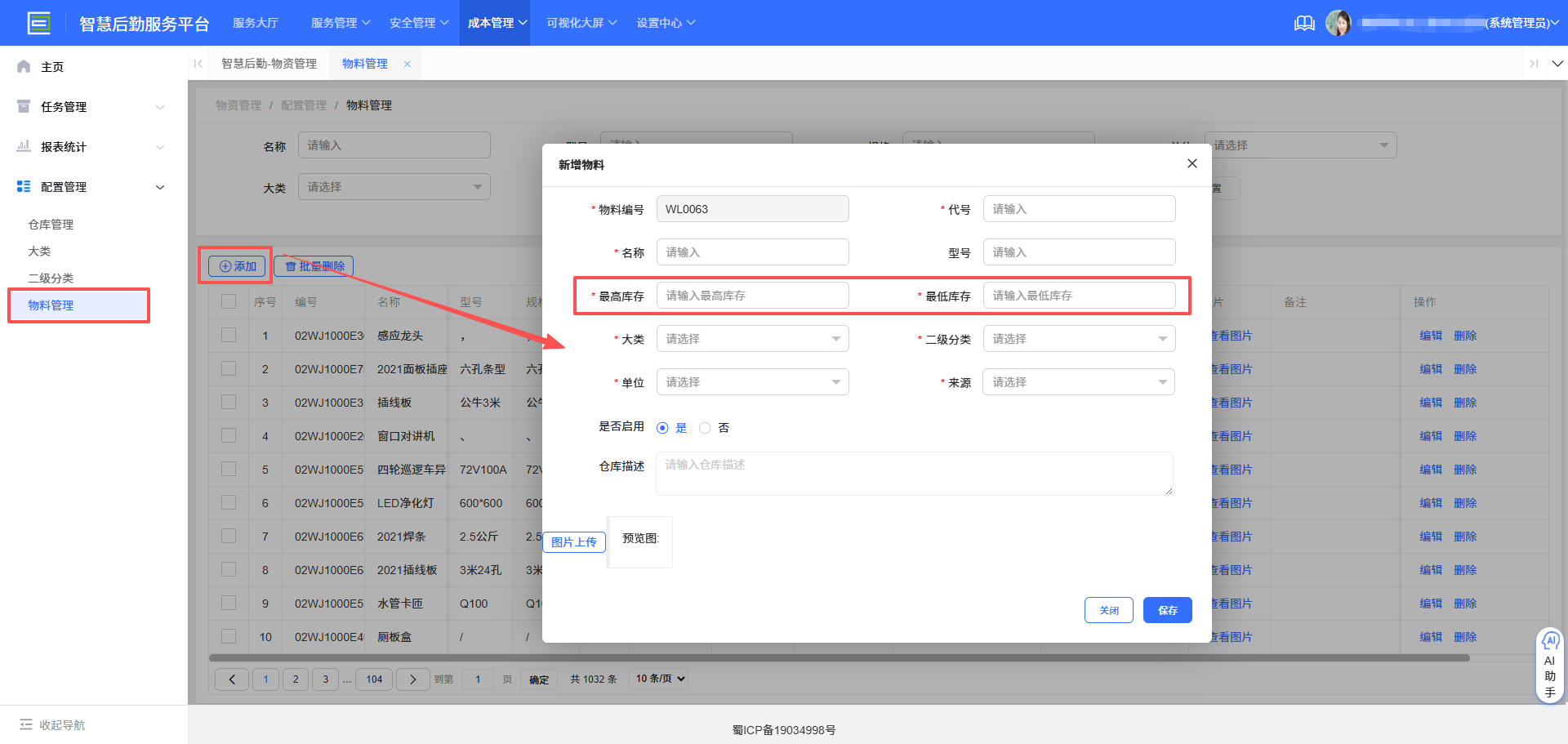Click the 图片上传 upload link
The width and height of the screenshot is (1568, 744).
574,542
